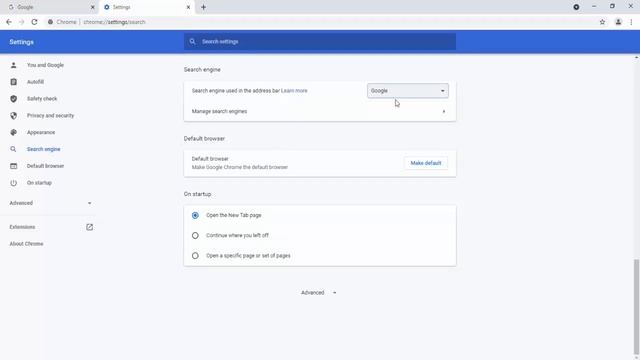Image resolution: width=640 pixels, height=360 pixels.
Task: Open the Google search engine dropdown
Action: pyautogui.click(x=407, y=91)
